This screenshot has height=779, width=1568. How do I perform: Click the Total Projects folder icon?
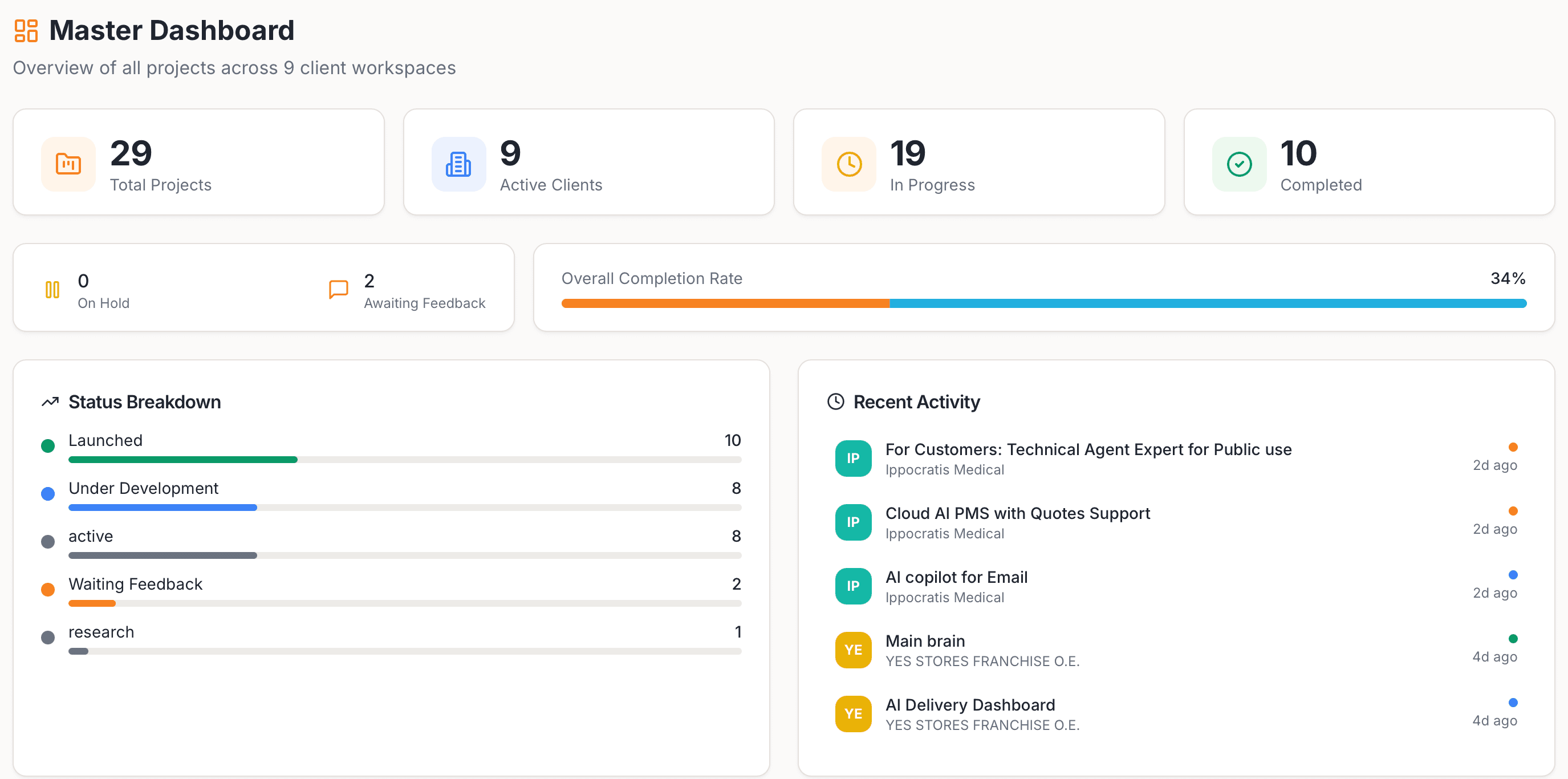pos(68,164)
